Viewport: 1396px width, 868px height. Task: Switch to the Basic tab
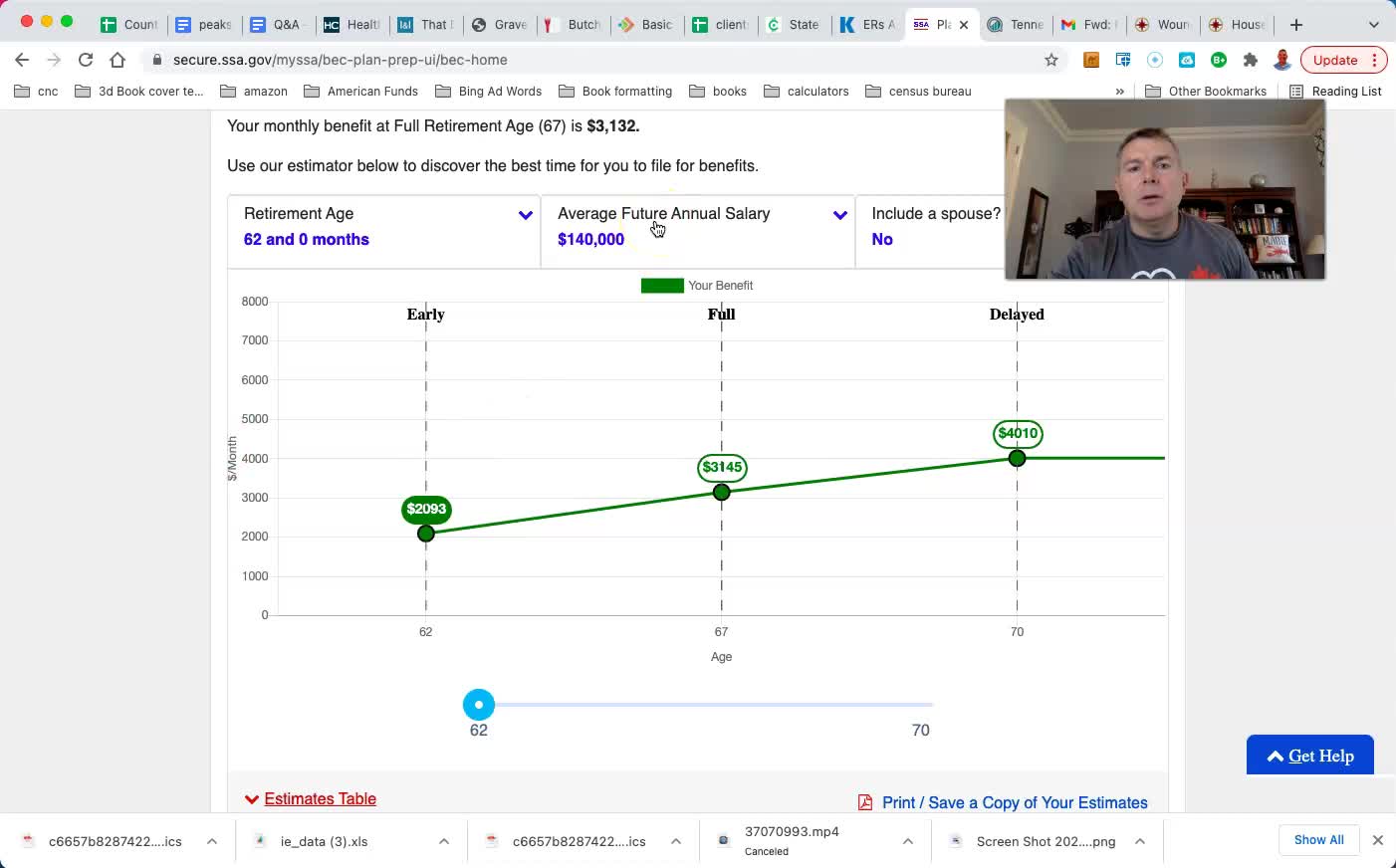coord(646,25)
